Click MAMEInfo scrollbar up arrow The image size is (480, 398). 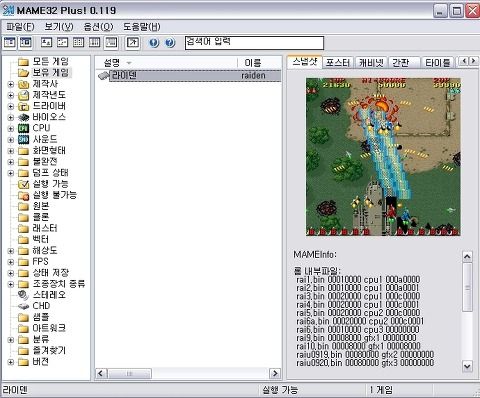pyautogui.click(x=467, y=257)
